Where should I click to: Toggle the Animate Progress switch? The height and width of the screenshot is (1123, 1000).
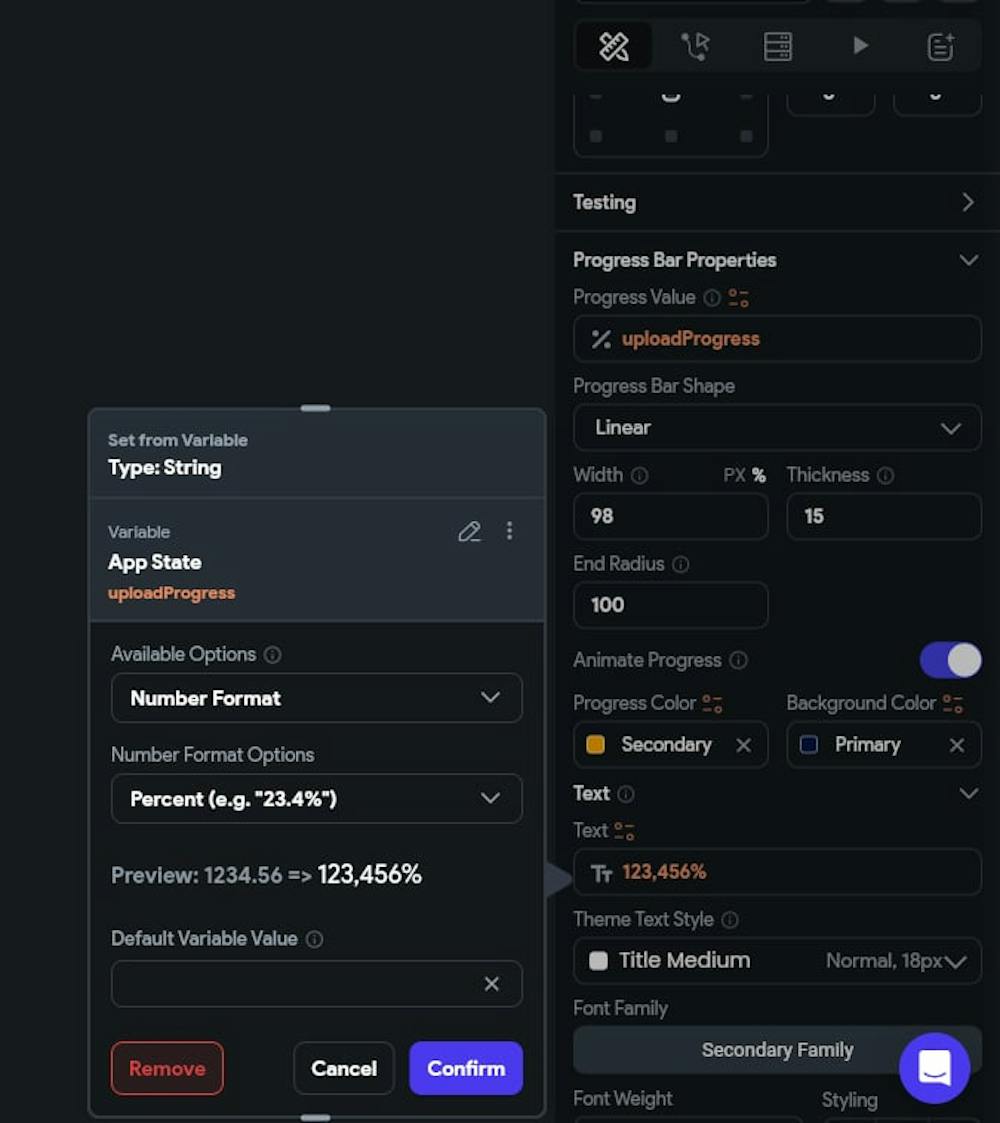[x=951, y=660]
